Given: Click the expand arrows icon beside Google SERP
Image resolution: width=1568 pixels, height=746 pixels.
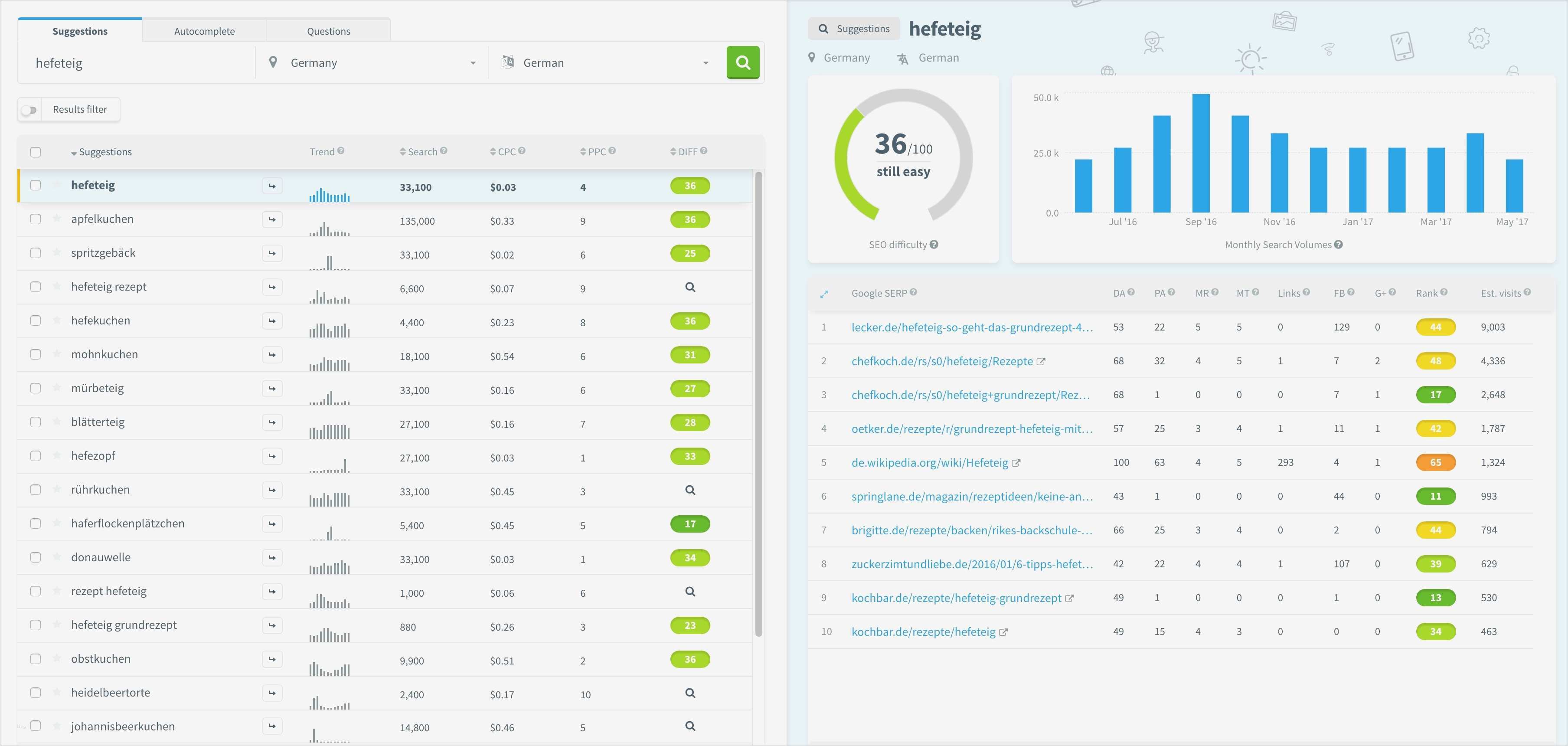Looking at the screenshot, I should (823, 294).
